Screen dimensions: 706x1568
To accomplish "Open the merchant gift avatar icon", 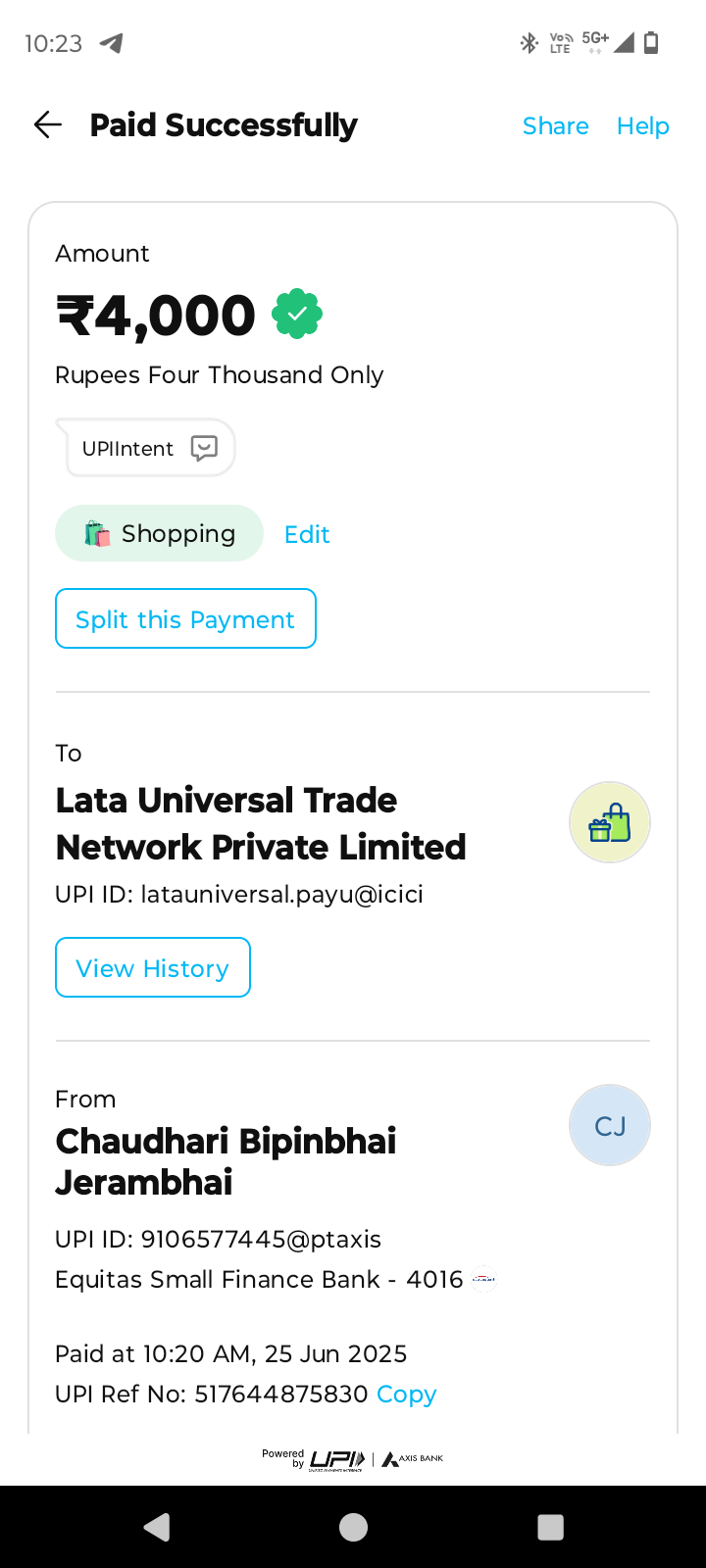I will coord(609,822).
